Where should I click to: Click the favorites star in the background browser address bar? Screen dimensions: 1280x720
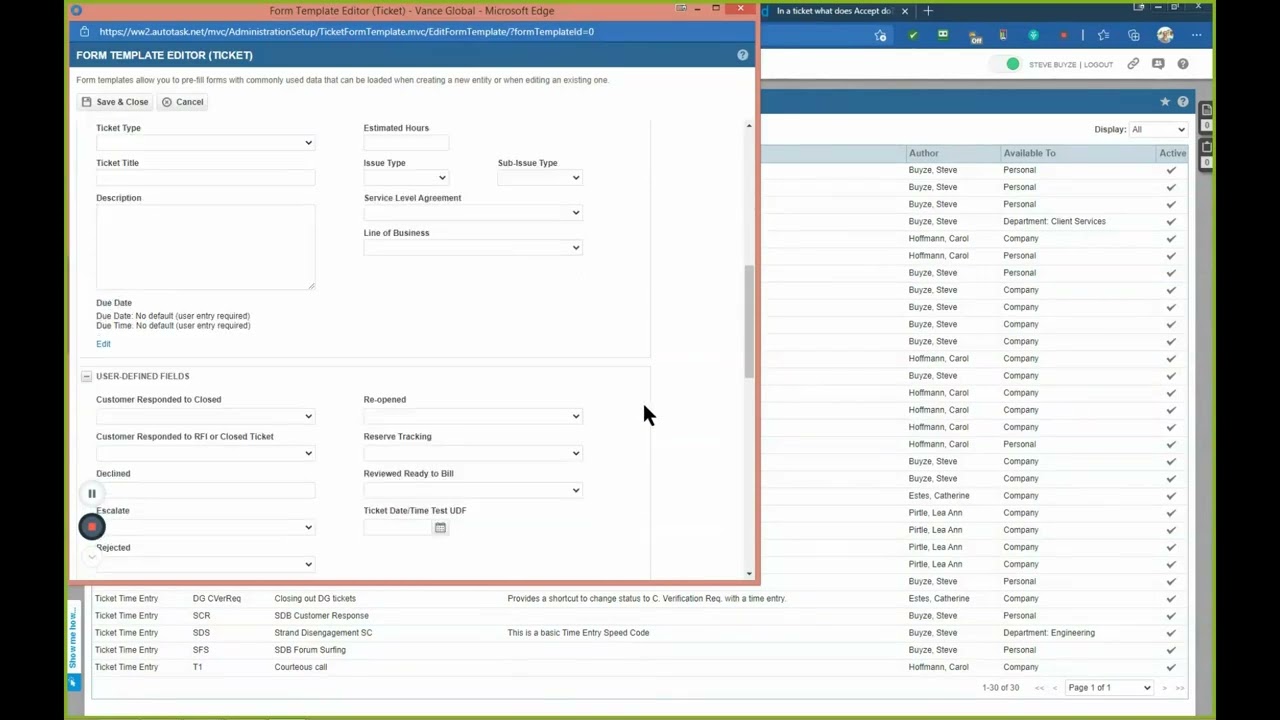tap(880, 36)
